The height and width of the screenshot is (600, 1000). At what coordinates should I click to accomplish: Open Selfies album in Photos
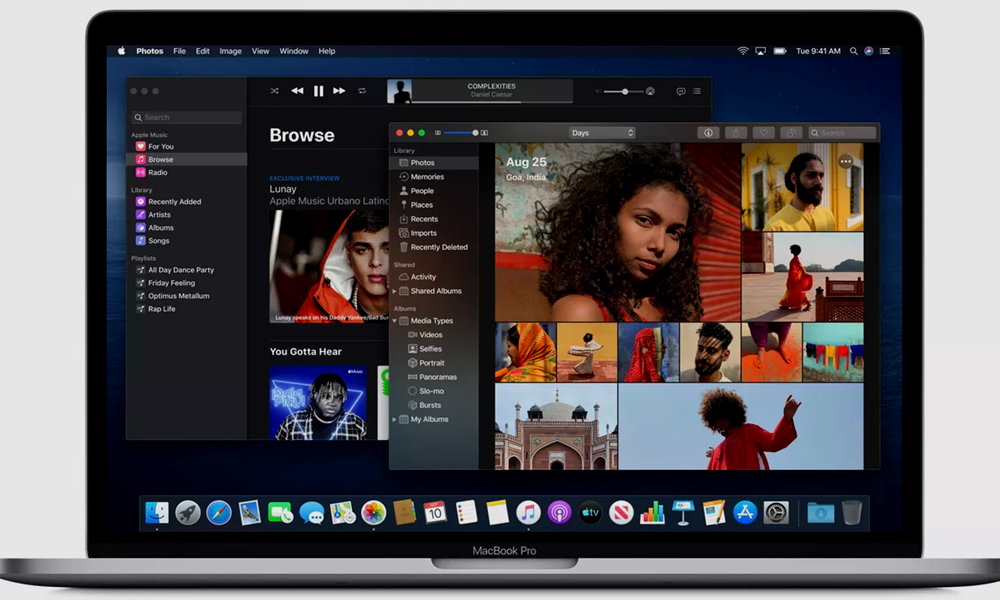(425, 349)
